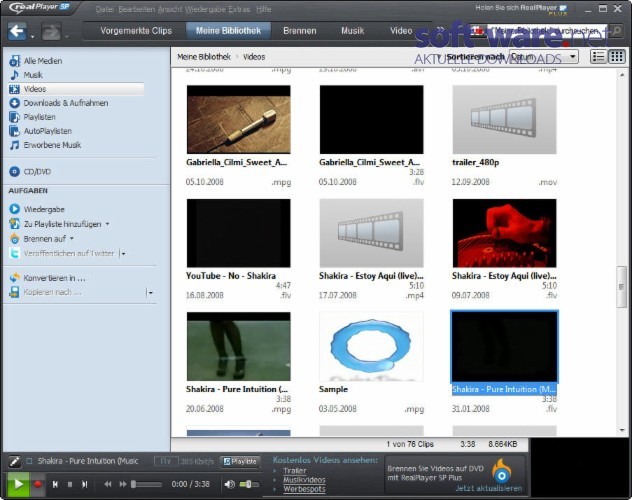The image size is (632, 500).
Task: Expand Brennen auf dropdown arrow
Action: click(72, 239)
